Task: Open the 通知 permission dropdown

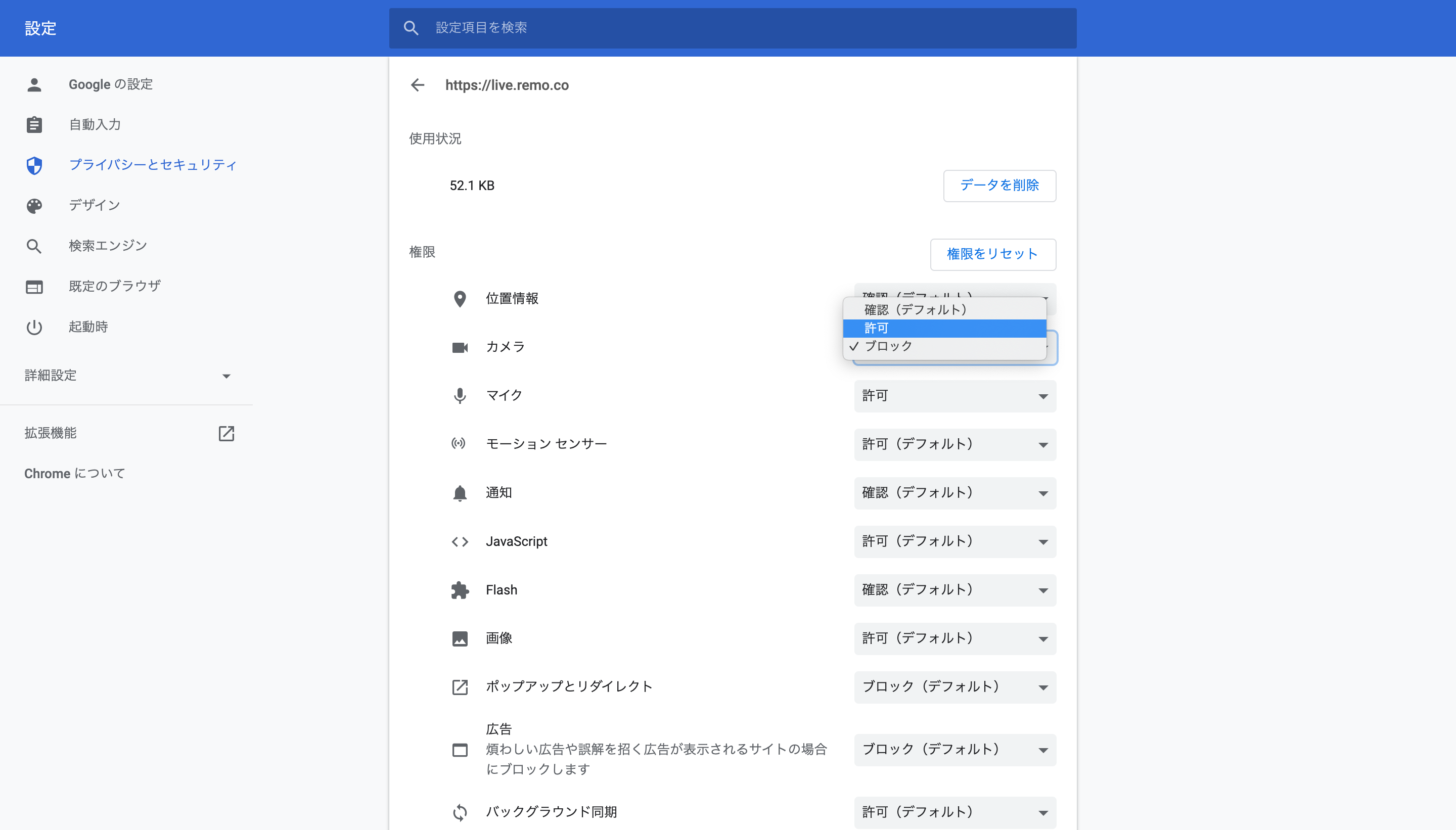Action: click(954, 492)
